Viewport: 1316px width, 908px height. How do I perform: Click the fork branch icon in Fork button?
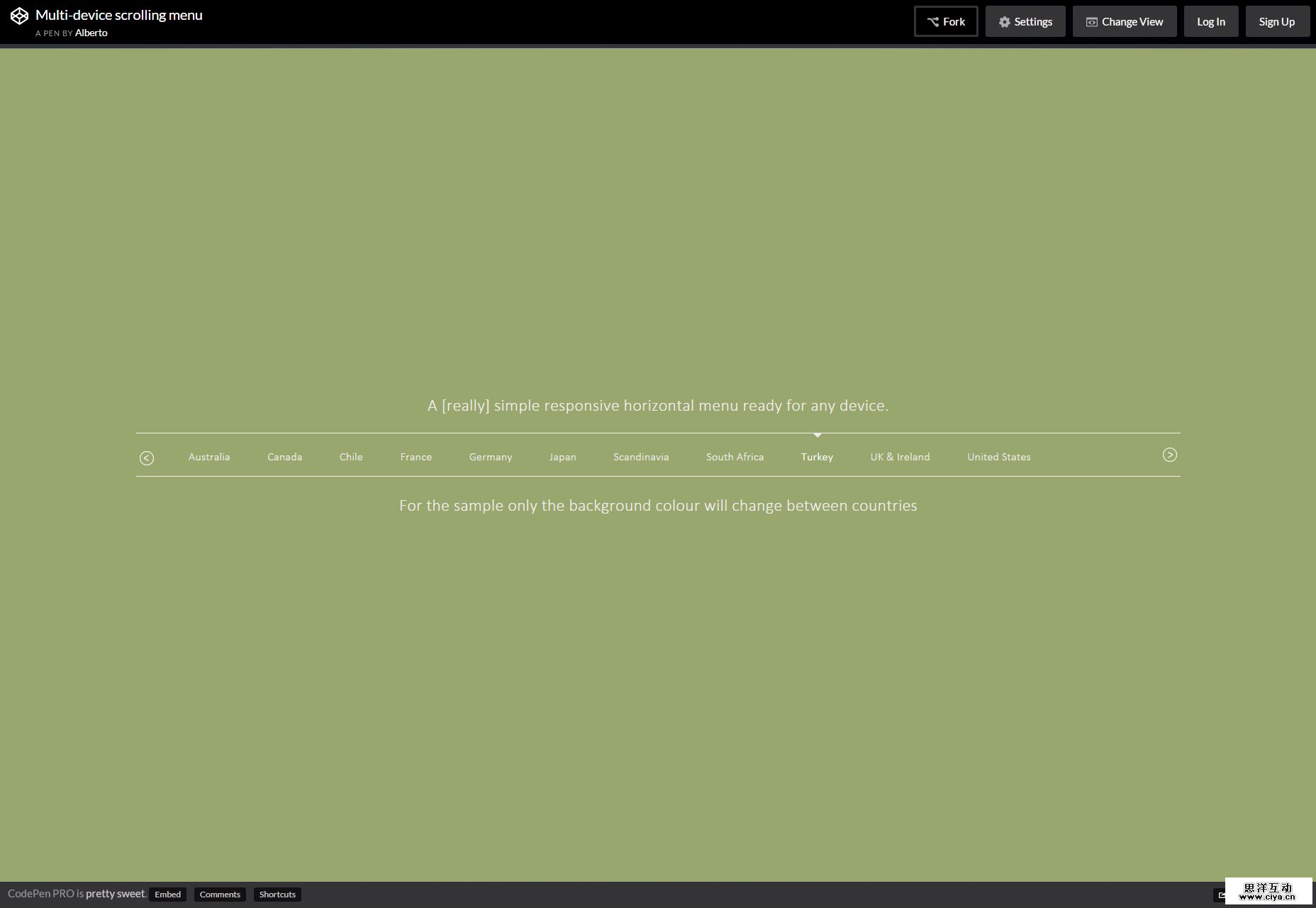coord(932,21)
